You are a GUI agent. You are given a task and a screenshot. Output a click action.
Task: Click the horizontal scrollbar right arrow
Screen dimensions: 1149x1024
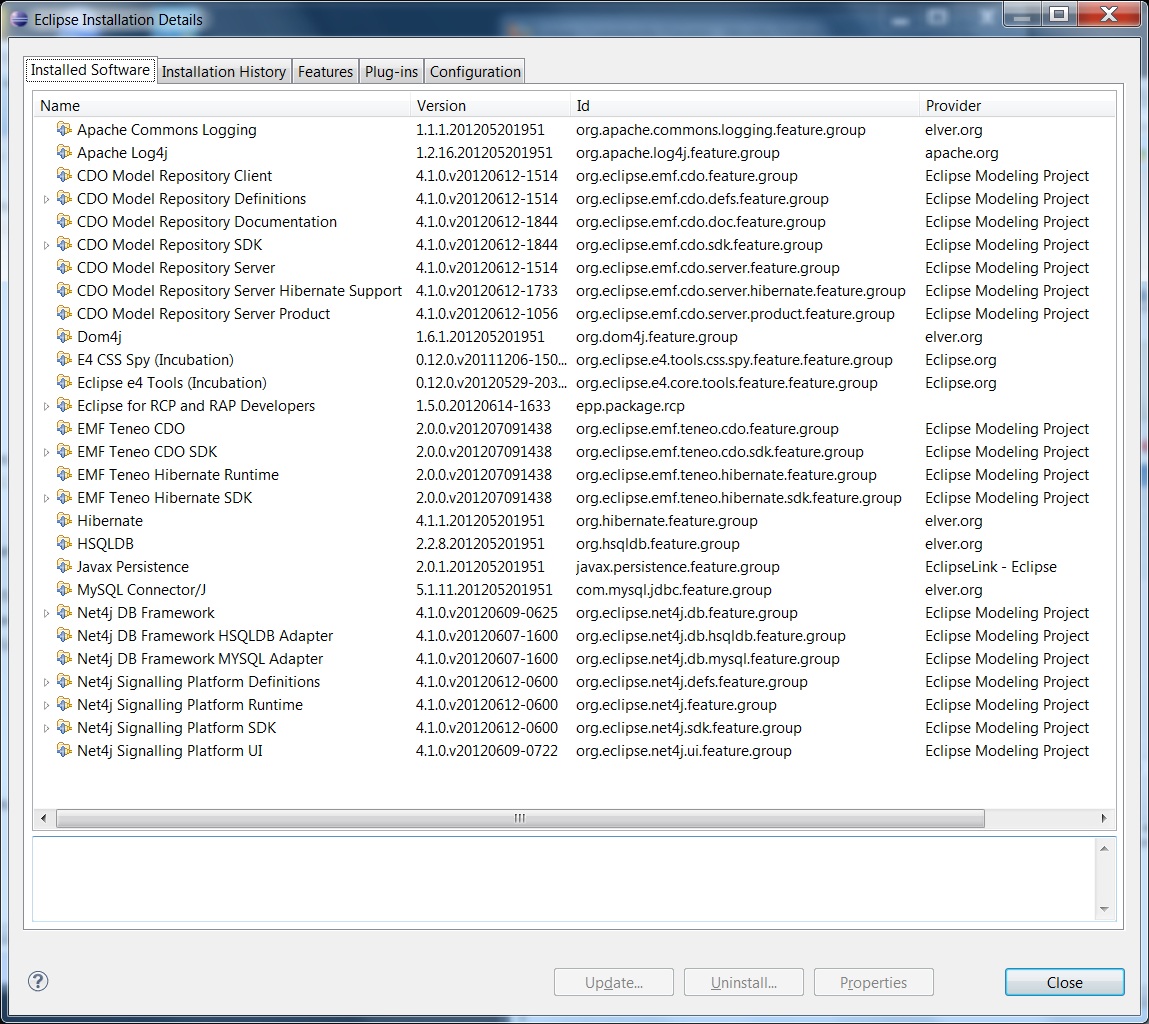(1104, 818)
